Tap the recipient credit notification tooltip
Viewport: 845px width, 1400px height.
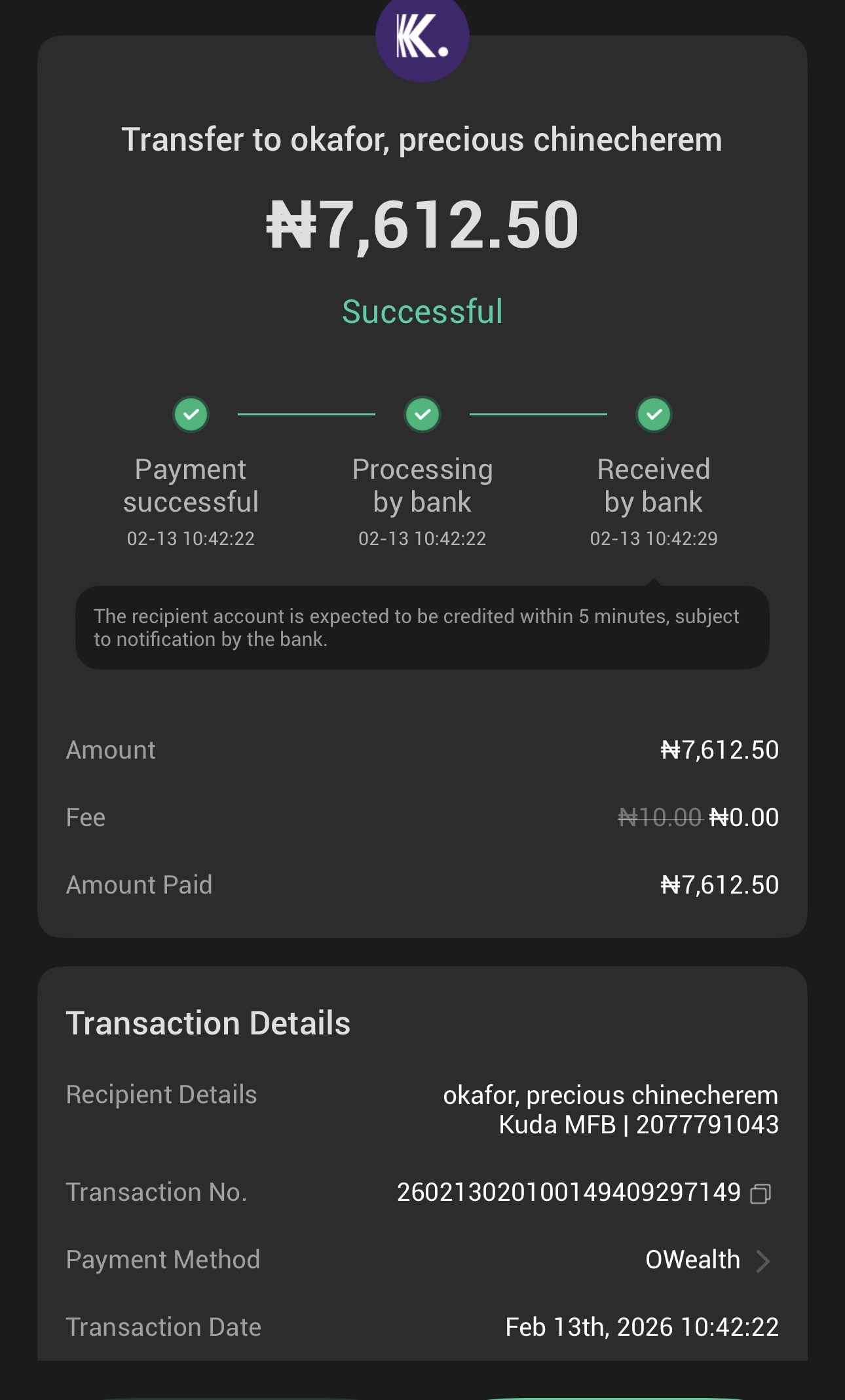coord(423,627)
